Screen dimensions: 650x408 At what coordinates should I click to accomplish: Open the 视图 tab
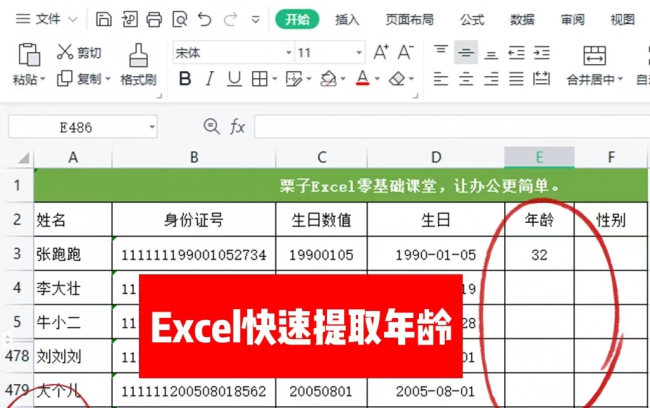623,19
